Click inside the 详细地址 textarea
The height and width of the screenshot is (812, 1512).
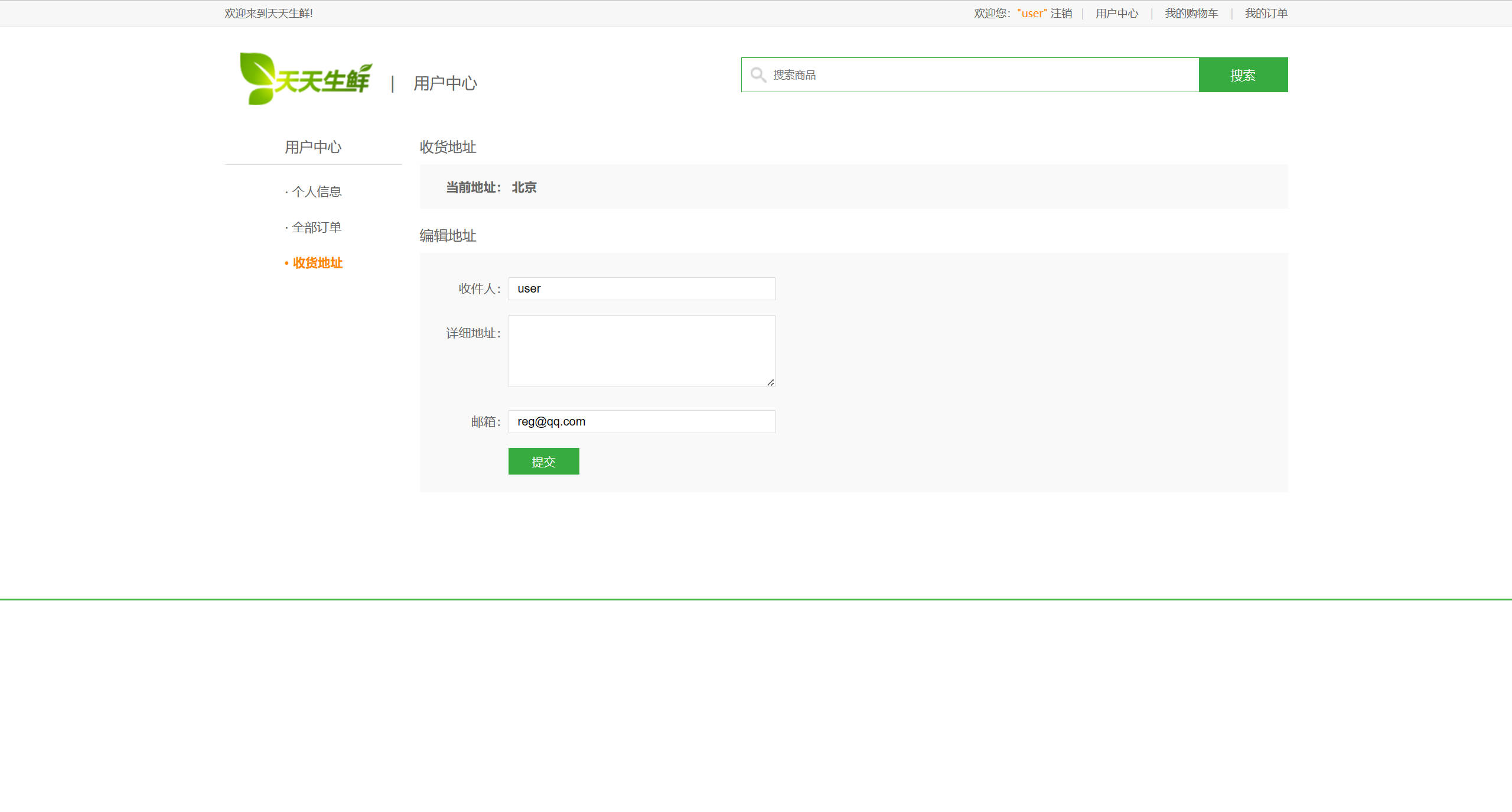coord(641,350)
